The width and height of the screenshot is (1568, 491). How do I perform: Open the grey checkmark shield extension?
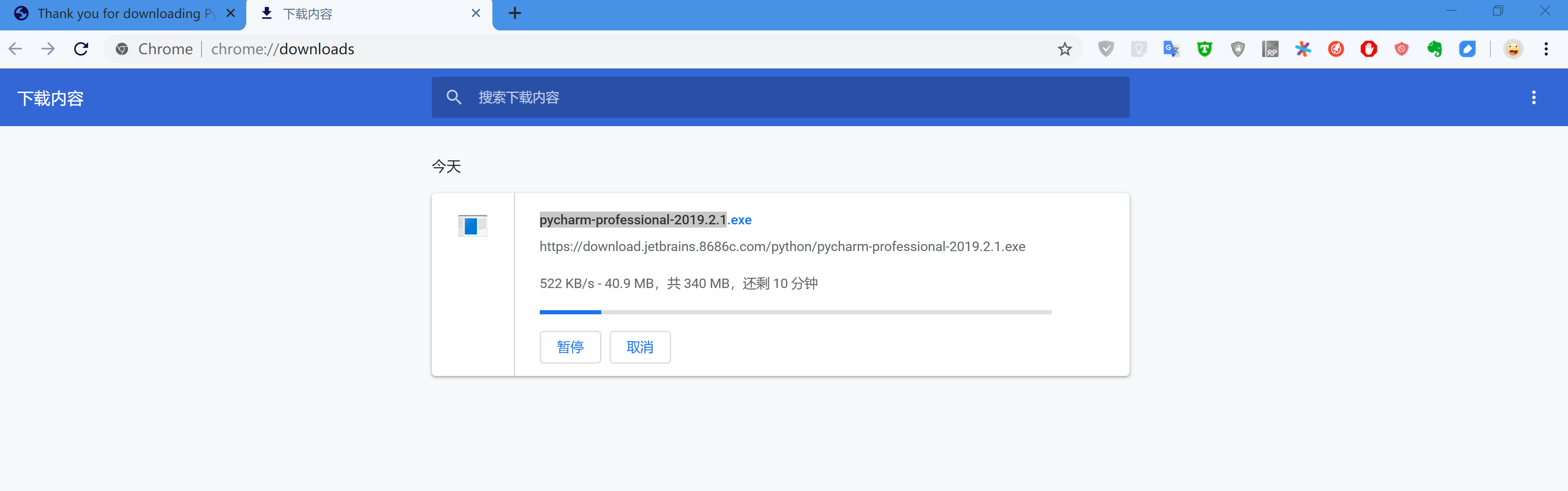1106,49
